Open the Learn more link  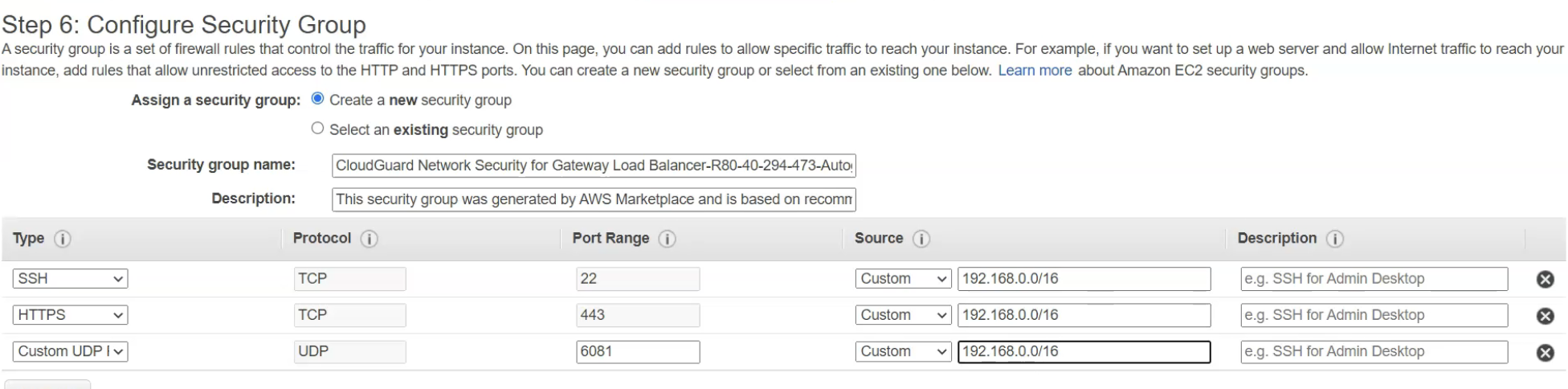pyautogui.click(x=1035, y=71)
